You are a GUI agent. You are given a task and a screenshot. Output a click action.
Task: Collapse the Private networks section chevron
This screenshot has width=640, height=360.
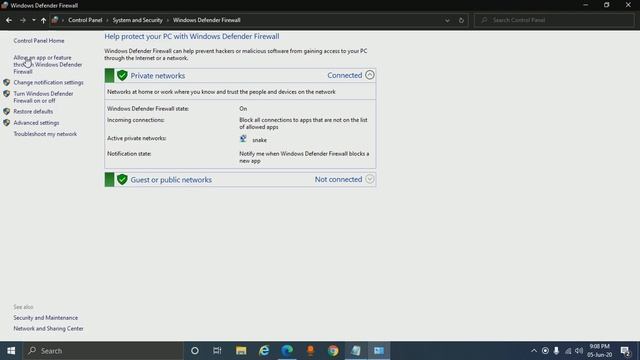click(369, 75)
